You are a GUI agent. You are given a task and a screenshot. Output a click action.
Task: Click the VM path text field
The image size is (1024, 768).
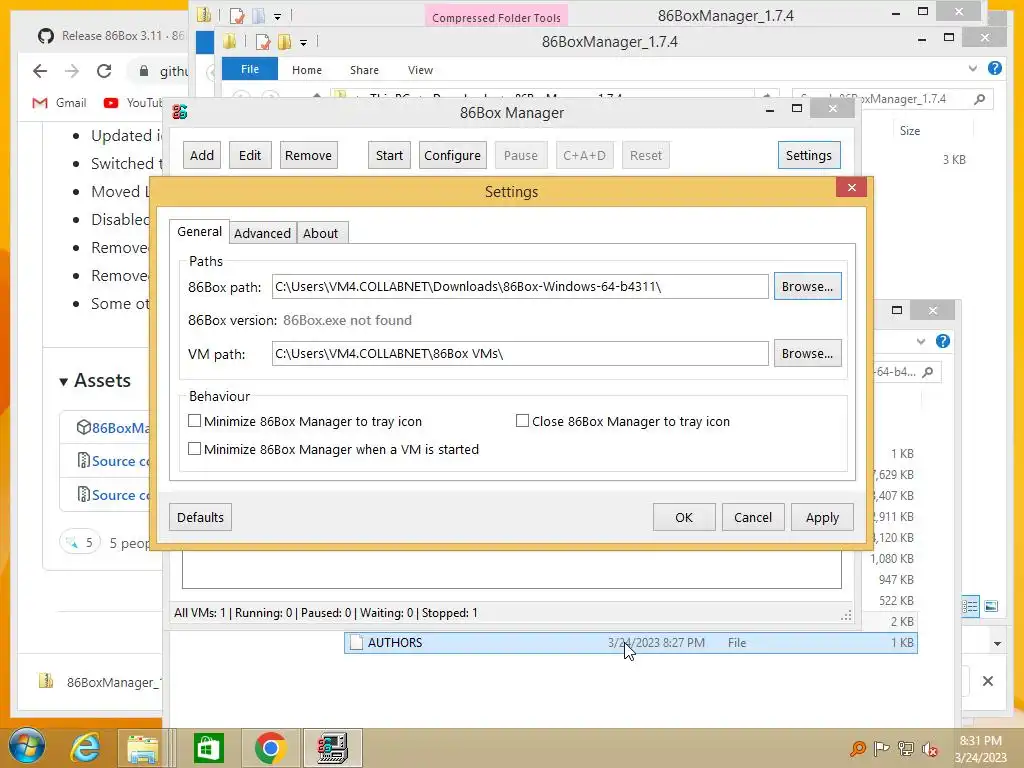coord(520,353)
